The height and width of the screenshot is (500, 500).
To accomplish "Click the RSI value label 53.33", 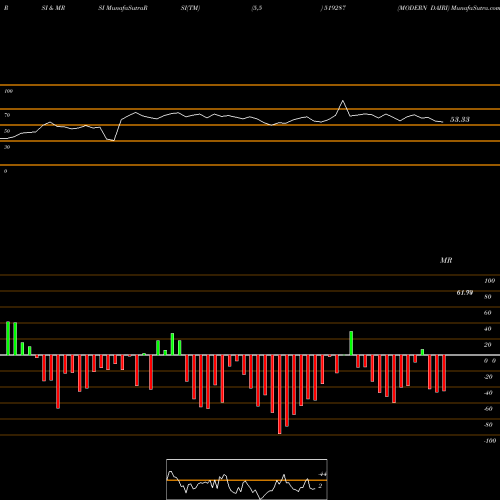I will tap(460, 120).
